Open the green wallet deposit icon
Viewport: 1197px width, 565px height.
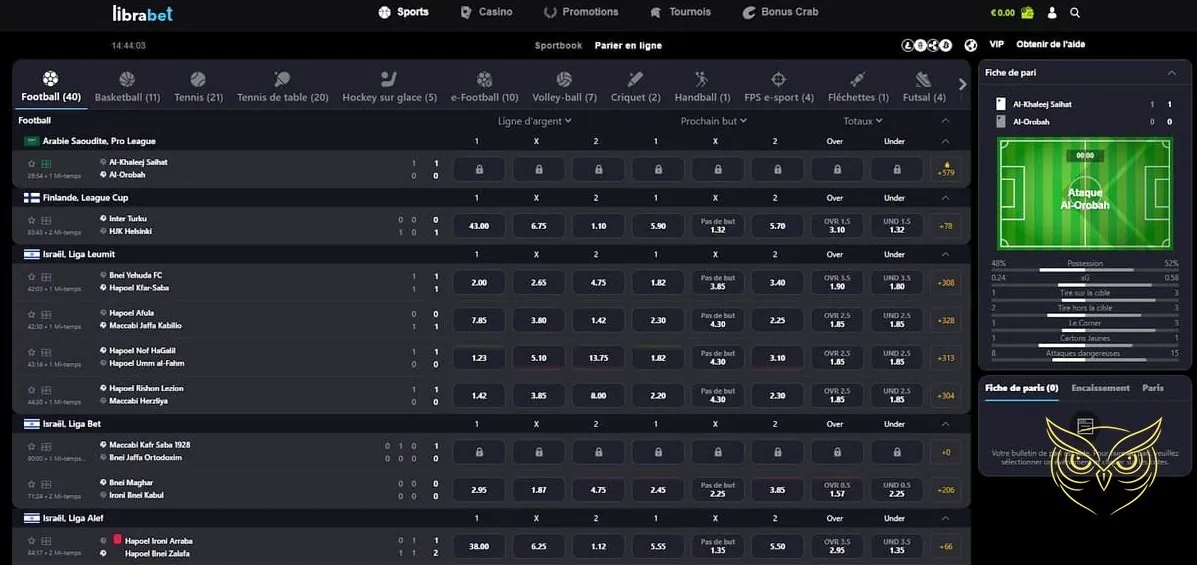(1028, 13)
